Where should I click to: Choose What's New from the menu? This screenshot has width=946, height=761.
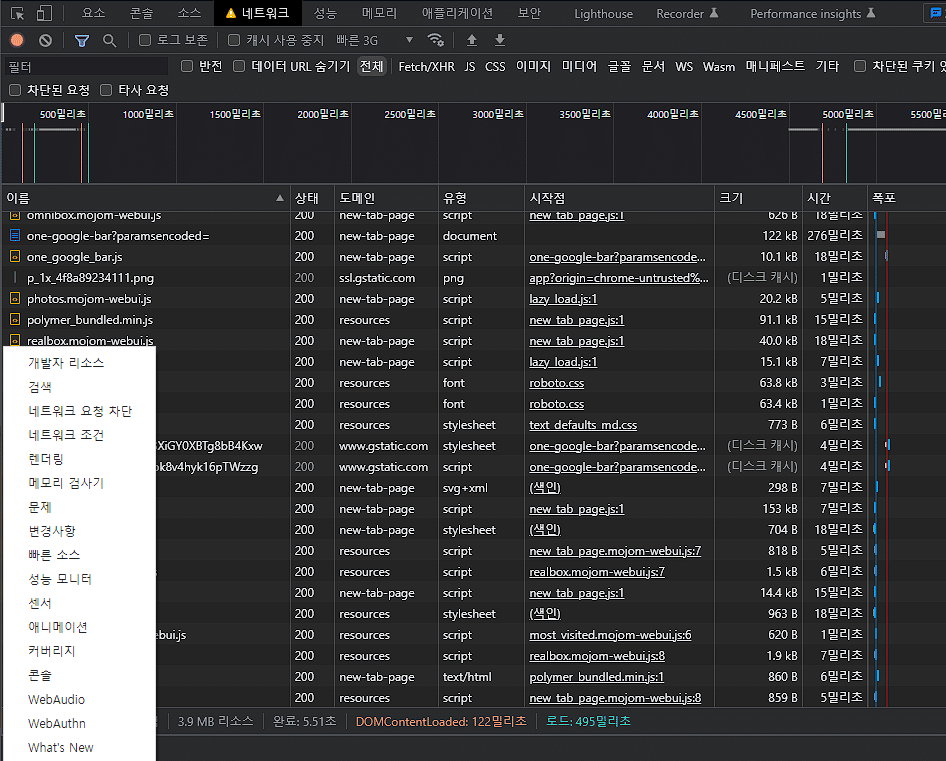79,747
